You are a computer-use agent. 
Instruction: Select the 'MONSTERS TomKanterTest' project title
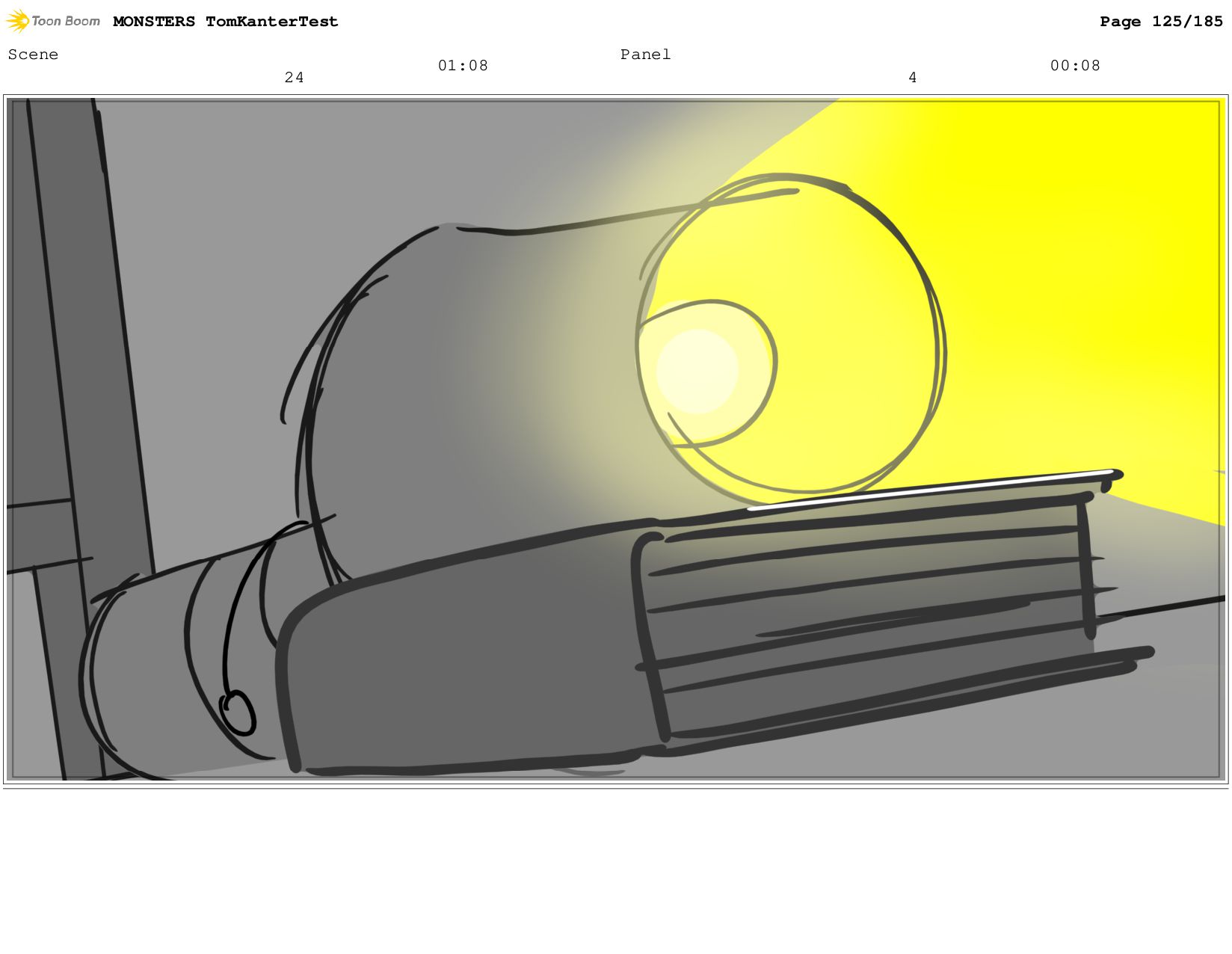click(226, 22)
